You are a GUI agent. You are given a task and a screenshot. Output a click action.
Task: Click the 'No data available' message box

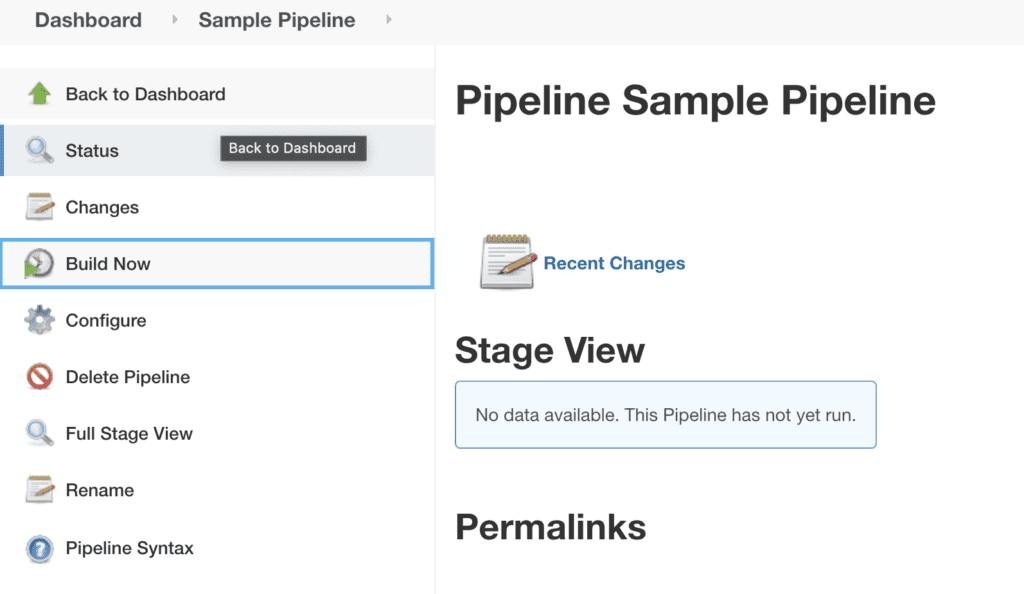(665, 414)
